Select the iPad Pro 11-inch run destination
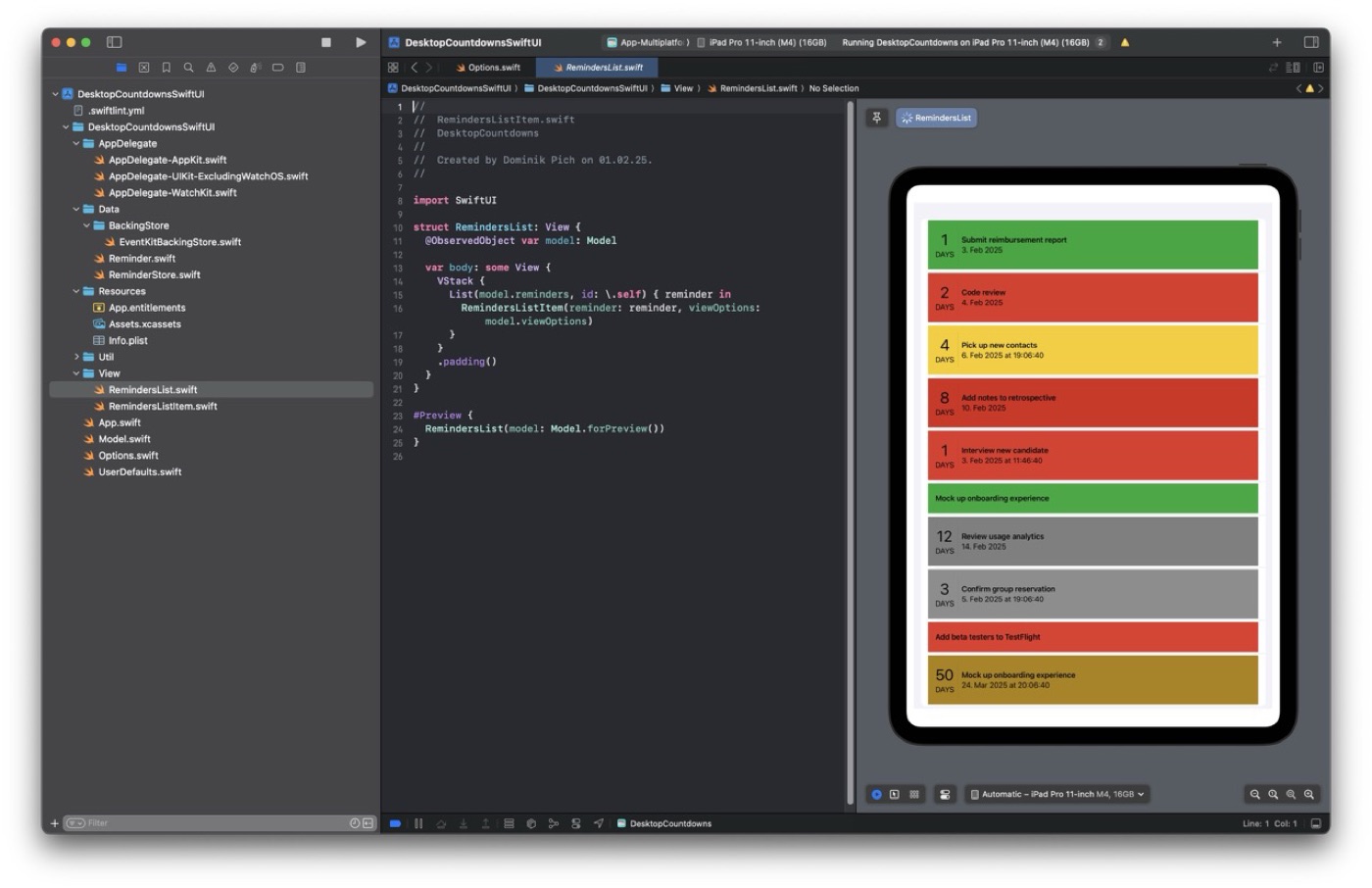 click(x=761, y=42)
